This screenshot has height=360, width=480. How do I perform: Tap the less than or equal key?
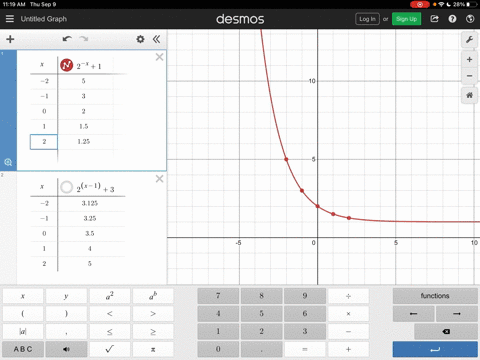click(x=110, y=332)
